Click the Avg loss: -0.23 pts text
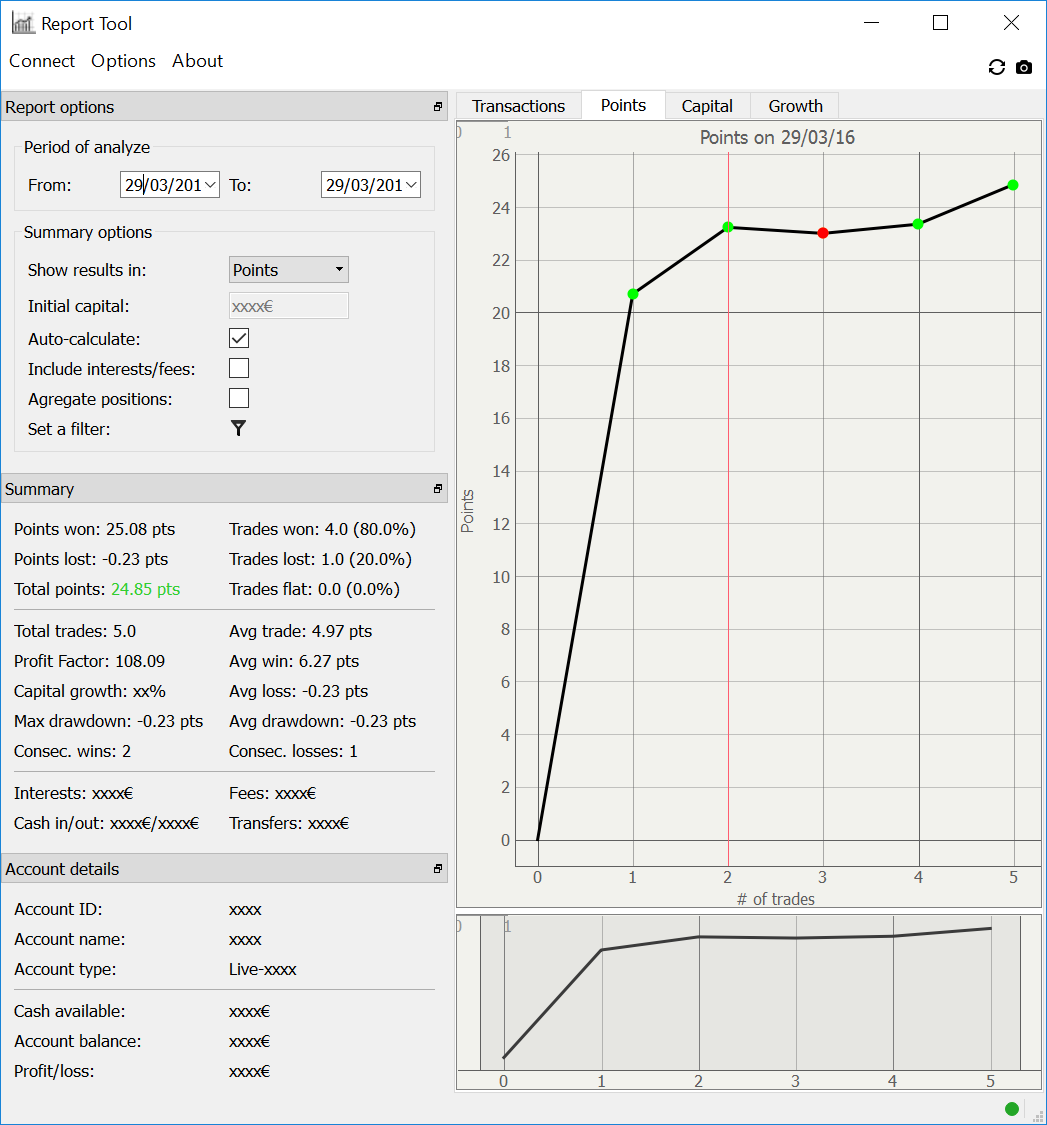 click(299, 691)
